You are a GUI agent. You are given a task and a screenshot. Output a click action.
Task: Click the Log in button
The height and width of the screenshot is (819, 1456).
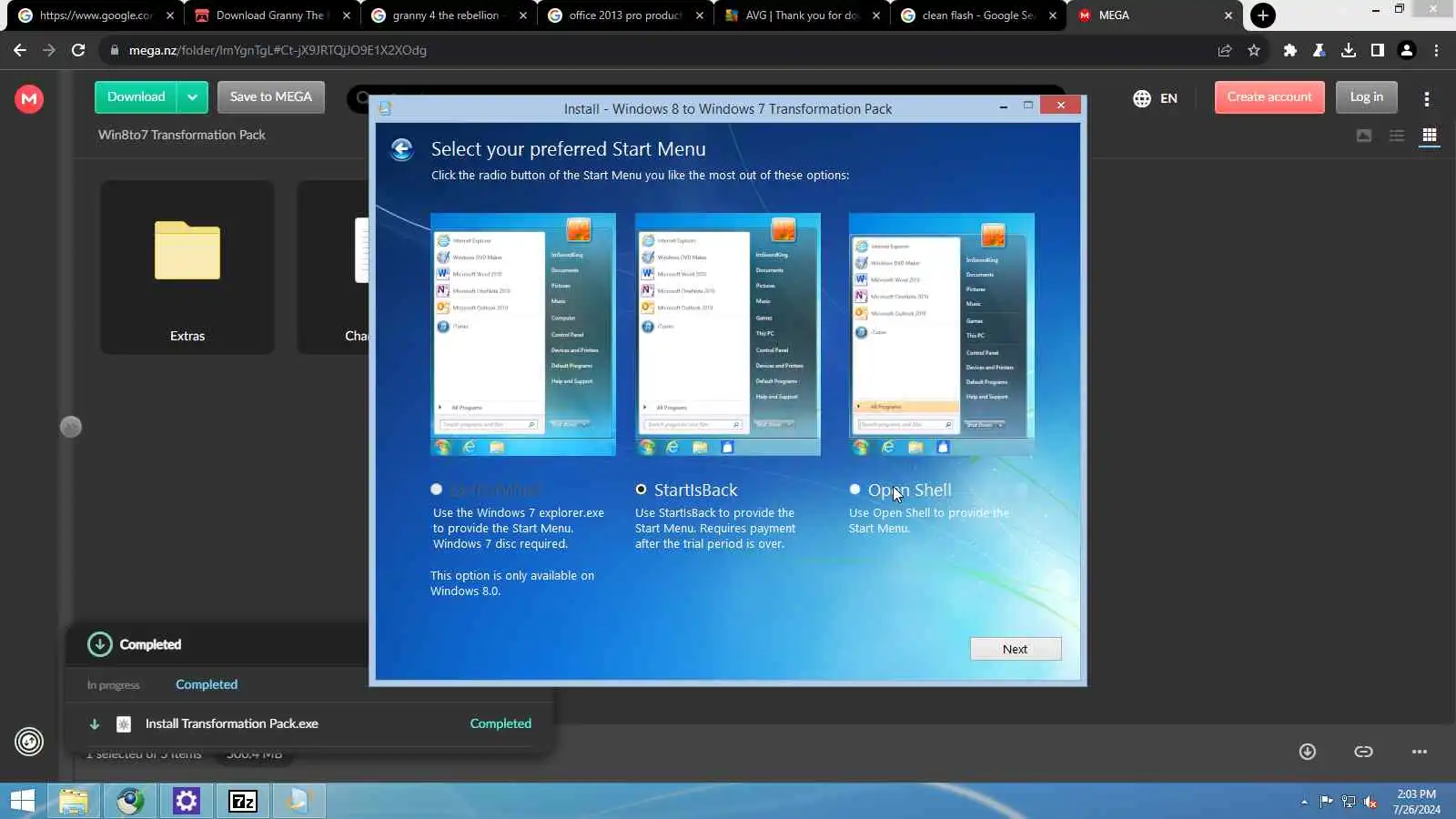1366,97
